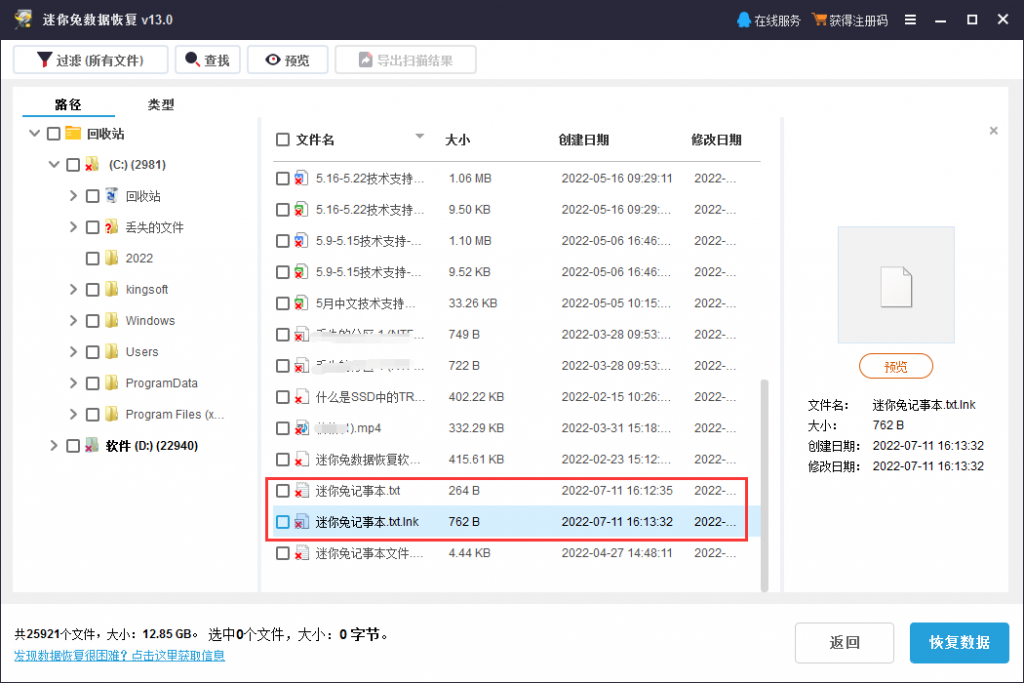Click the recycle bin icon under C:
Viewport: 1024px width, 683px height.
tap(112, 196)
